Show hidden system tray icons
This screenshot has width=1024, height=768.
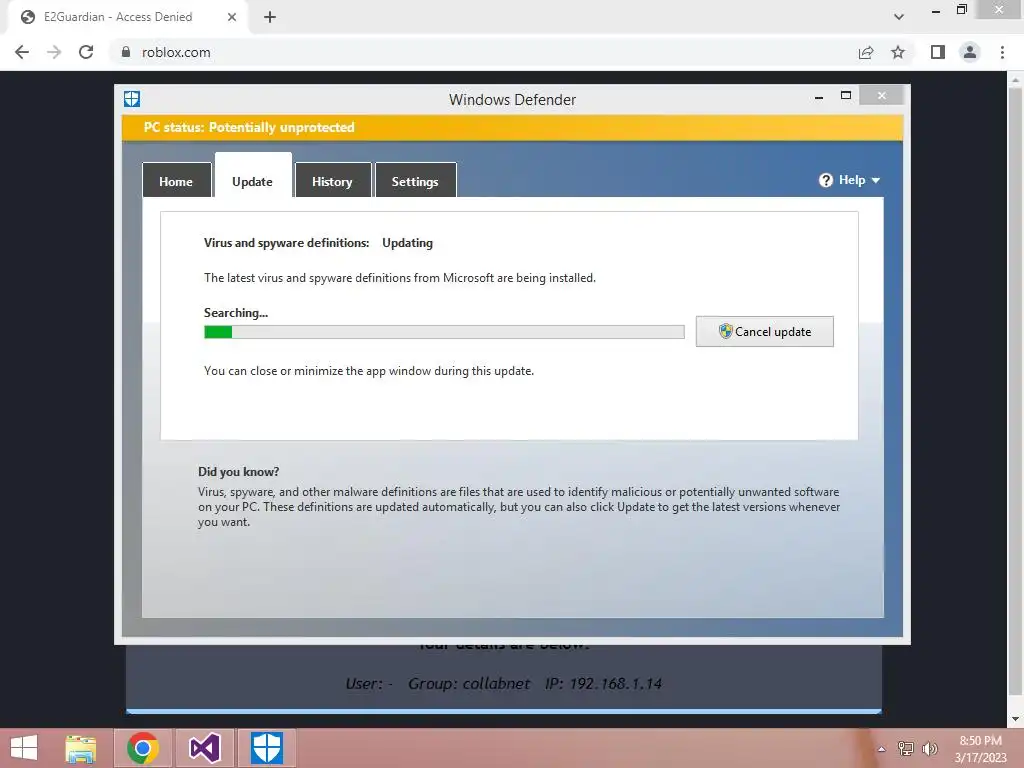click(881, 749)
